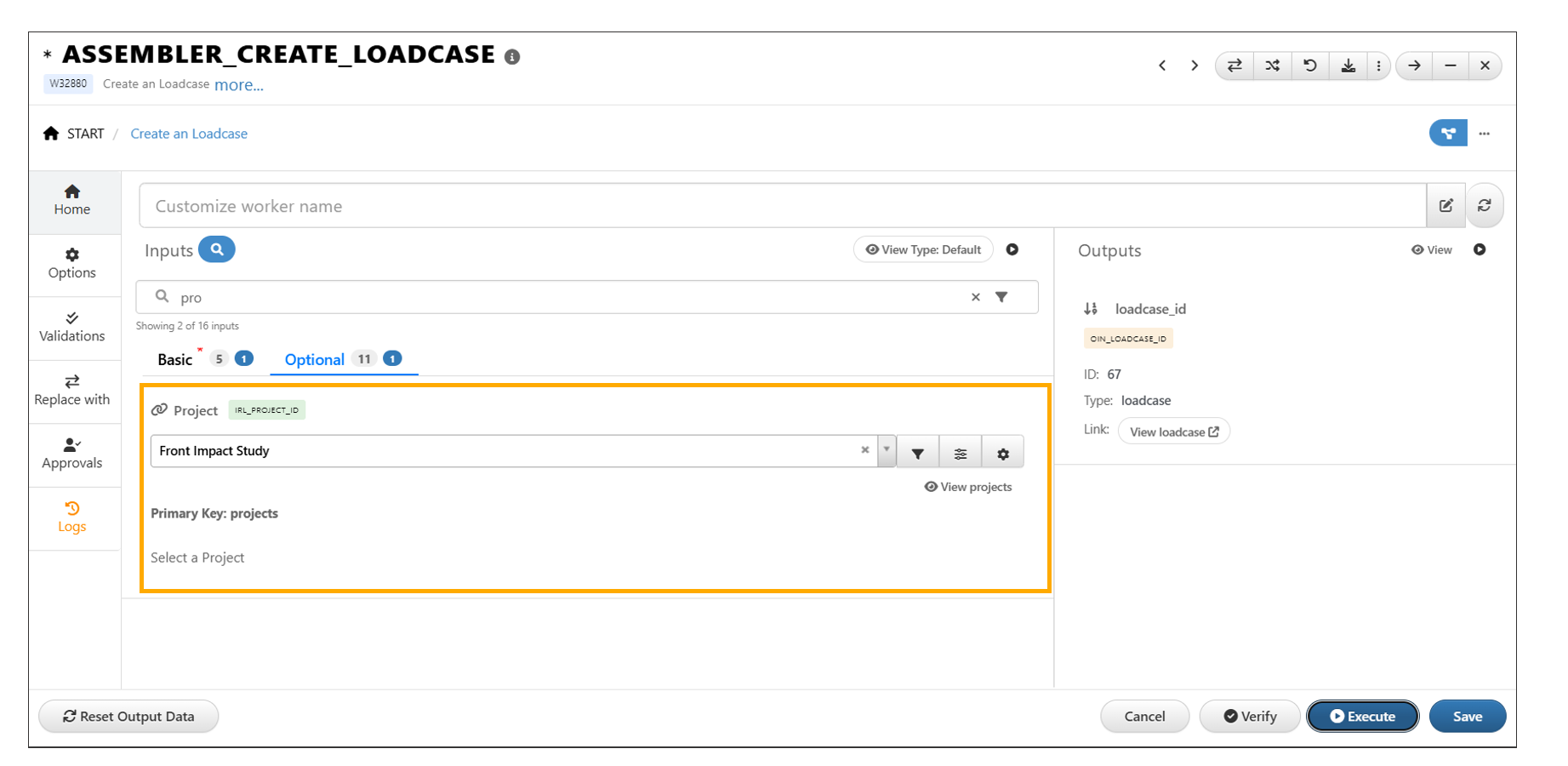The height and width of the screenshot is (766, 1568).
Task: Switch to the Basic inputs tab
Action: pyautogui.click(x=175, y=360)
